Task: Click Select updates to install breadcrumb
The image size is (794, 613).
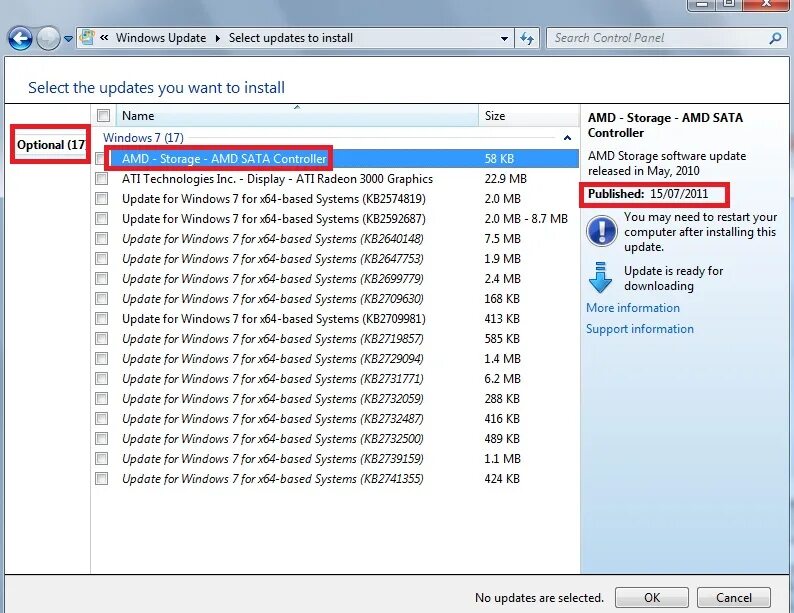Action: click(291, 38)
